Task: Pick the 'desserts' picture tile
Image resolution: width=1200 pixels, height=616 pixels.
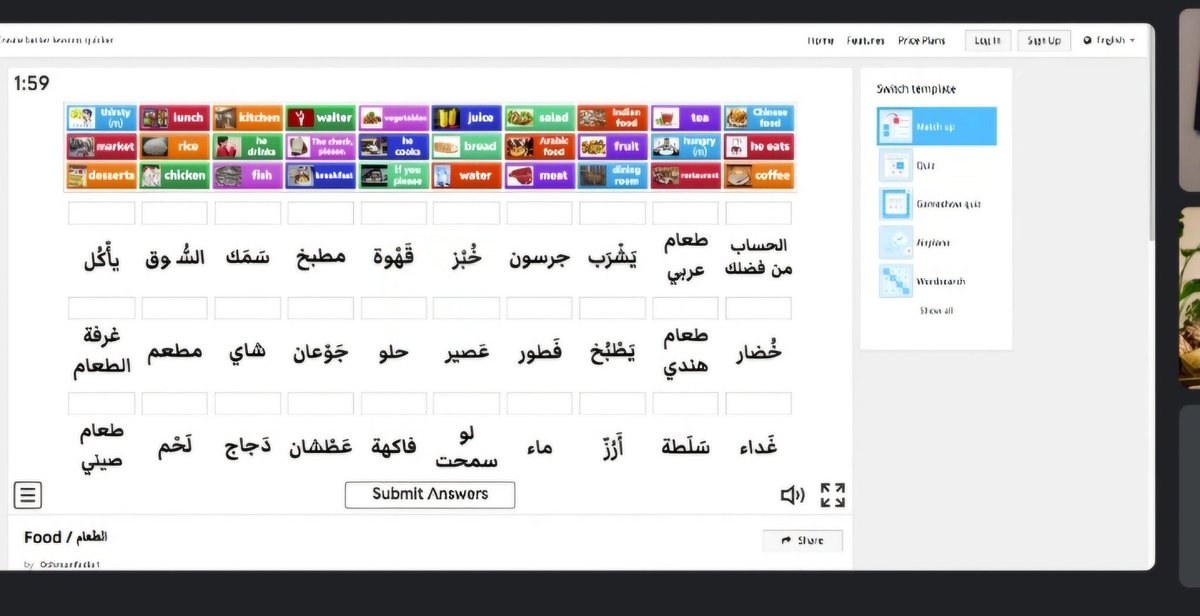Action: 101,175
